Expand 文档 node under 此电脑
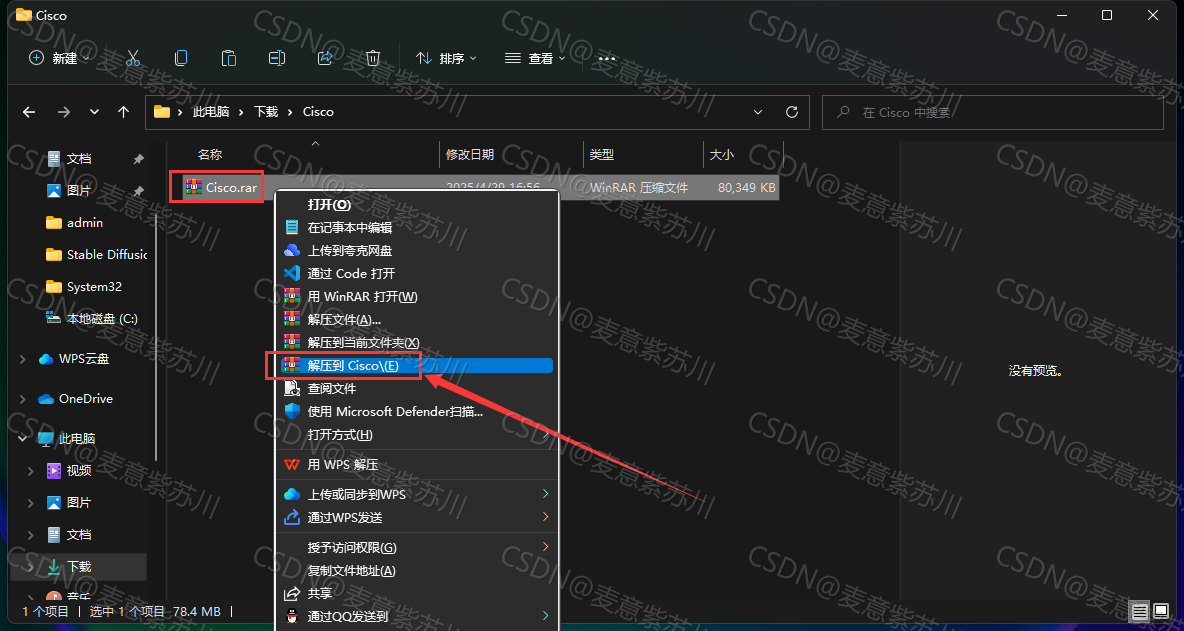The width and height of the screenshot is (1184, 631). 31,534
